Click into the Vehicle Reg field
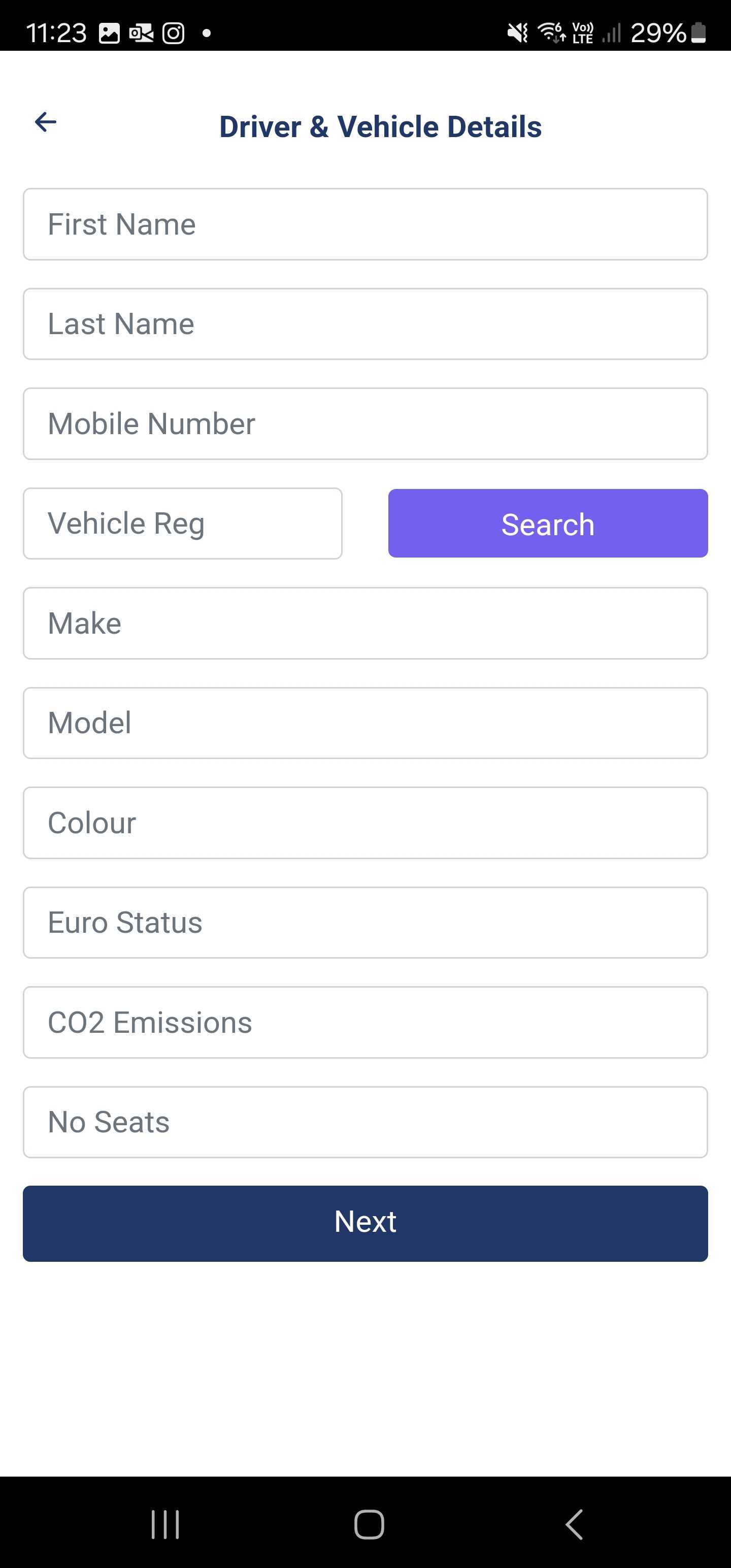The width and height of the screenshot is (731, 1568). pyautogui.click(x=183, y=524)
